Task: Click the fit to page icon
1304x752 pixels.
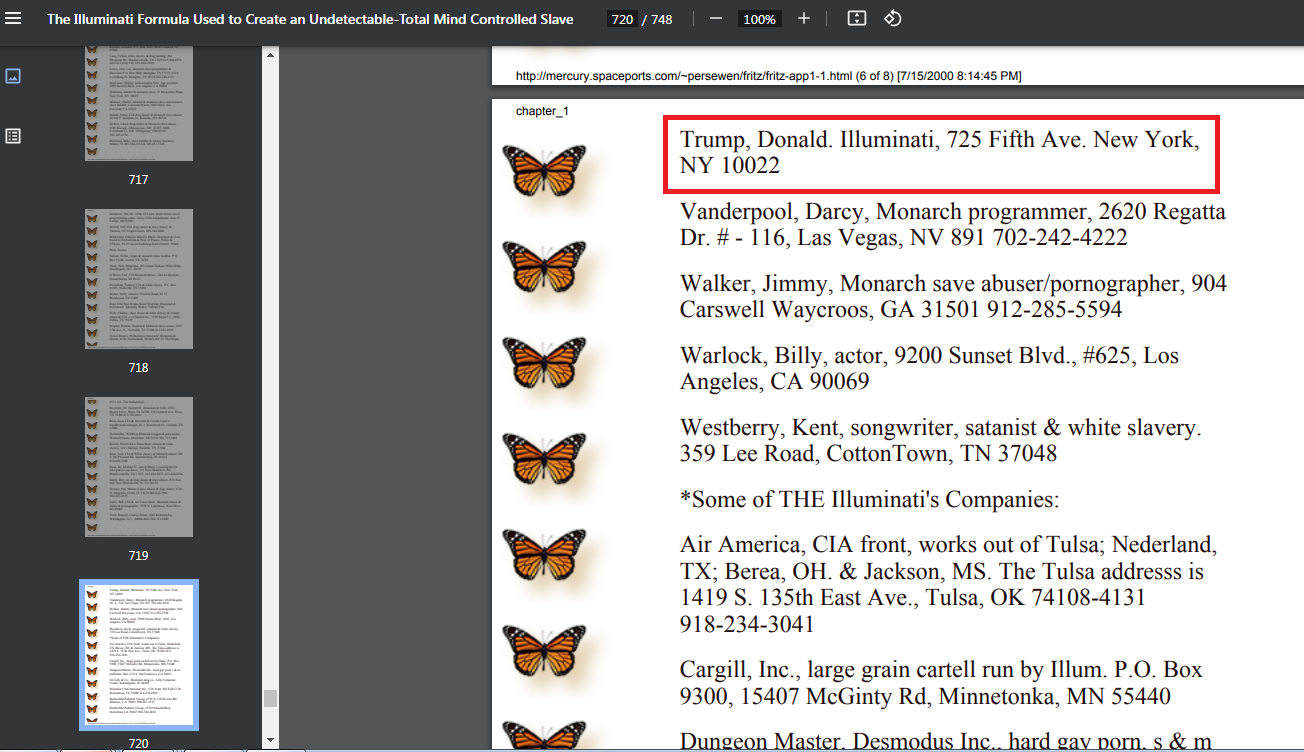Action: pos(856,19)
